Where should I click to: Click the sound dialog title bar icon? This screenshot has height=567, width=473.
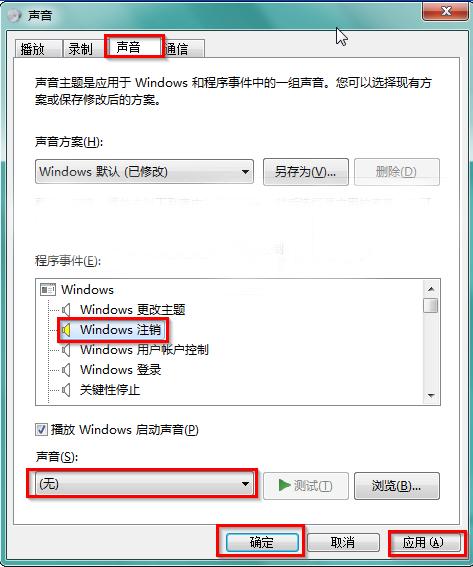(x=14, y=15)
